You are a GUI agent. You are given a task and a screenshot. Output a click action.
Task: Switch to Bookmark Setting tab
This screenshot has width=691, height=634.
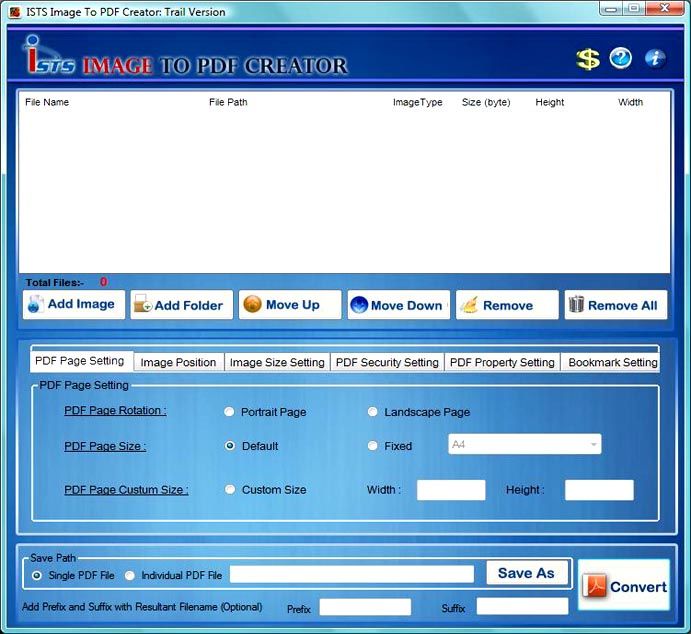(x=612, y=363)
